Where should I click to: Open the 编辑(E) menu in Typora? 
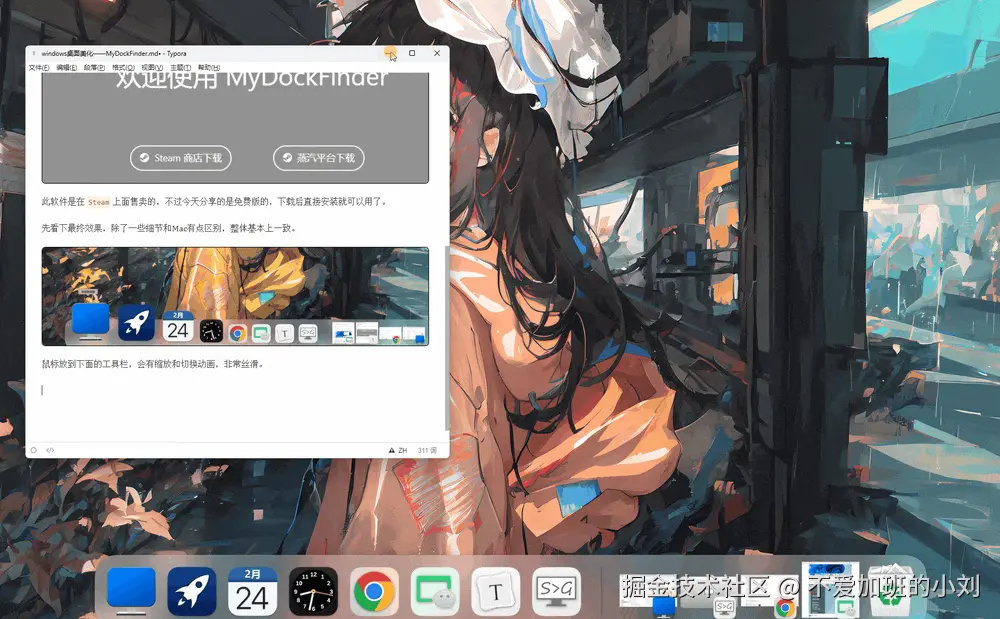(66, 68)
